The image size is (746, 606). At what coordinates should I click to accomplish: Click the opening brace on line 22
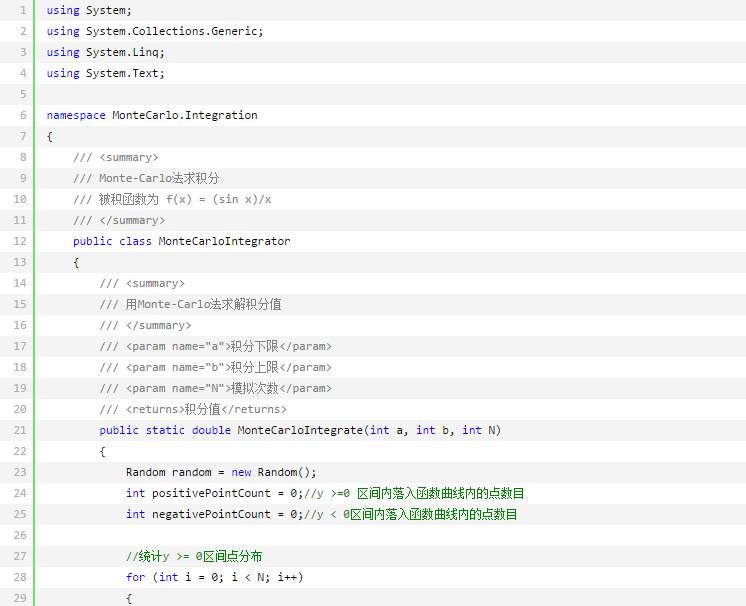point(102,451)
